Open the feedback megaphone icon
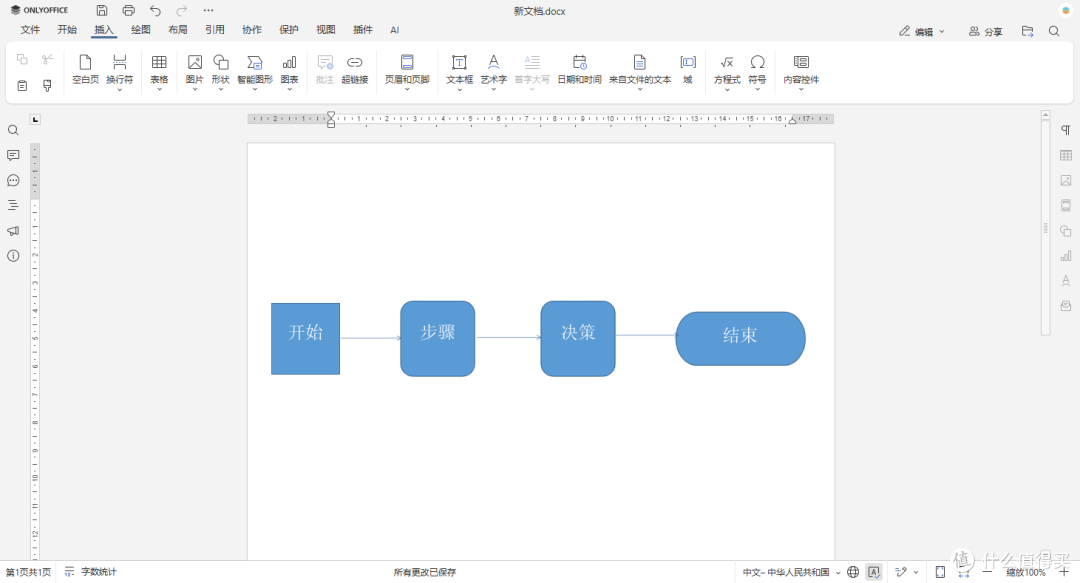The width and height of the screenshot is (1080, 583). [x=13, y=230]
